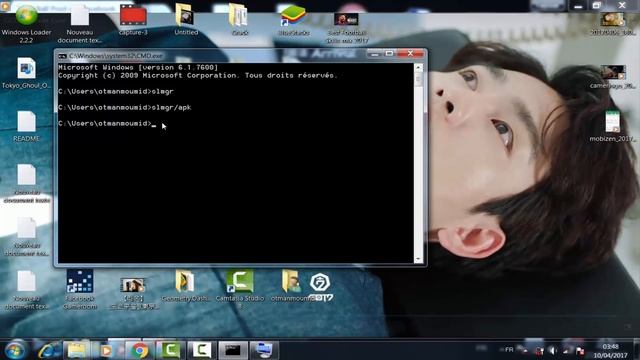Launch Internet Explorer from the taskbar
The image size is (640, 360).
[46, 350]
